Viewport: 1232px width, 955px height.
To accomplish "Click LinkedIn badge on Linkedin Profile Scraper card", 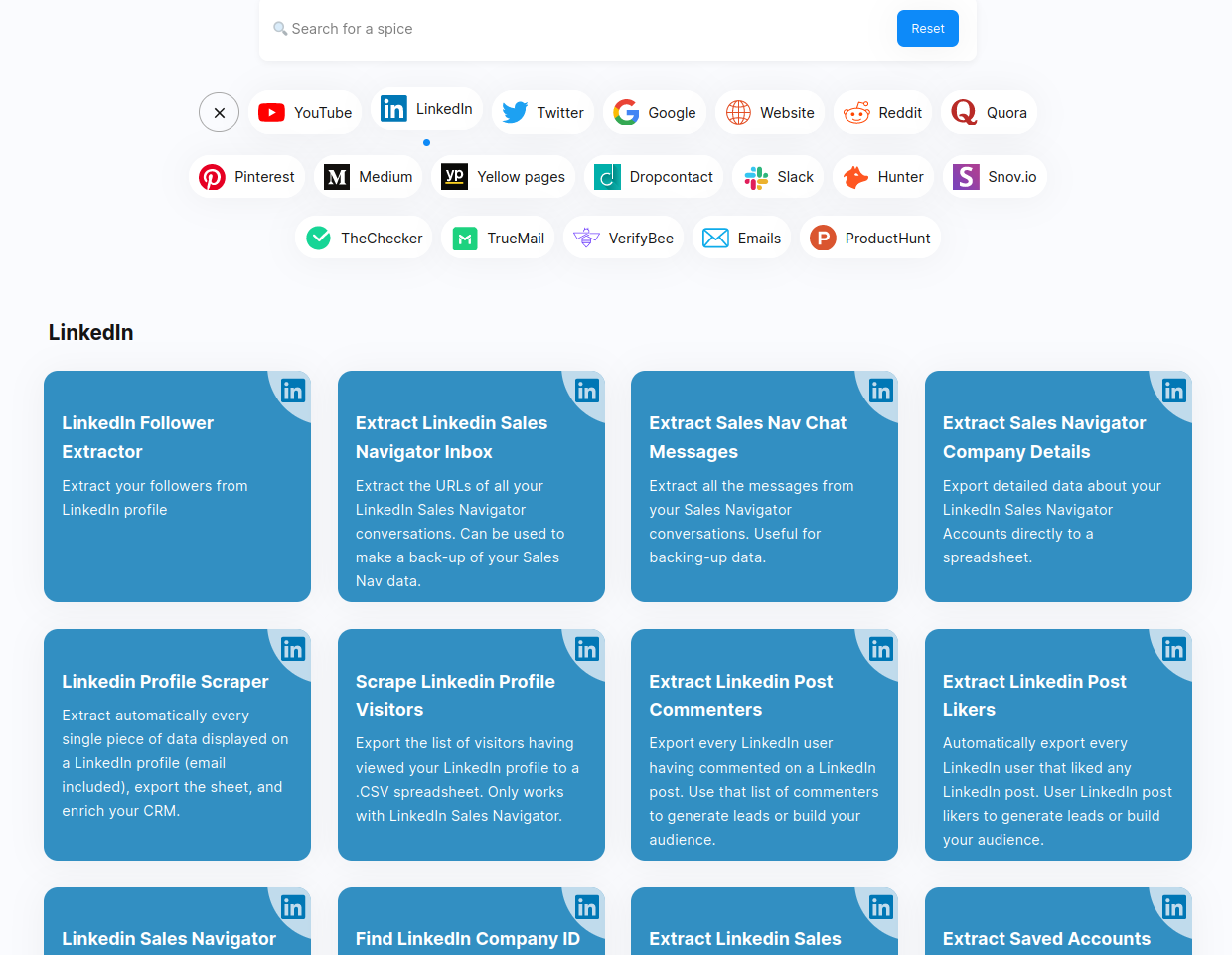I will (x=293, y=649).
